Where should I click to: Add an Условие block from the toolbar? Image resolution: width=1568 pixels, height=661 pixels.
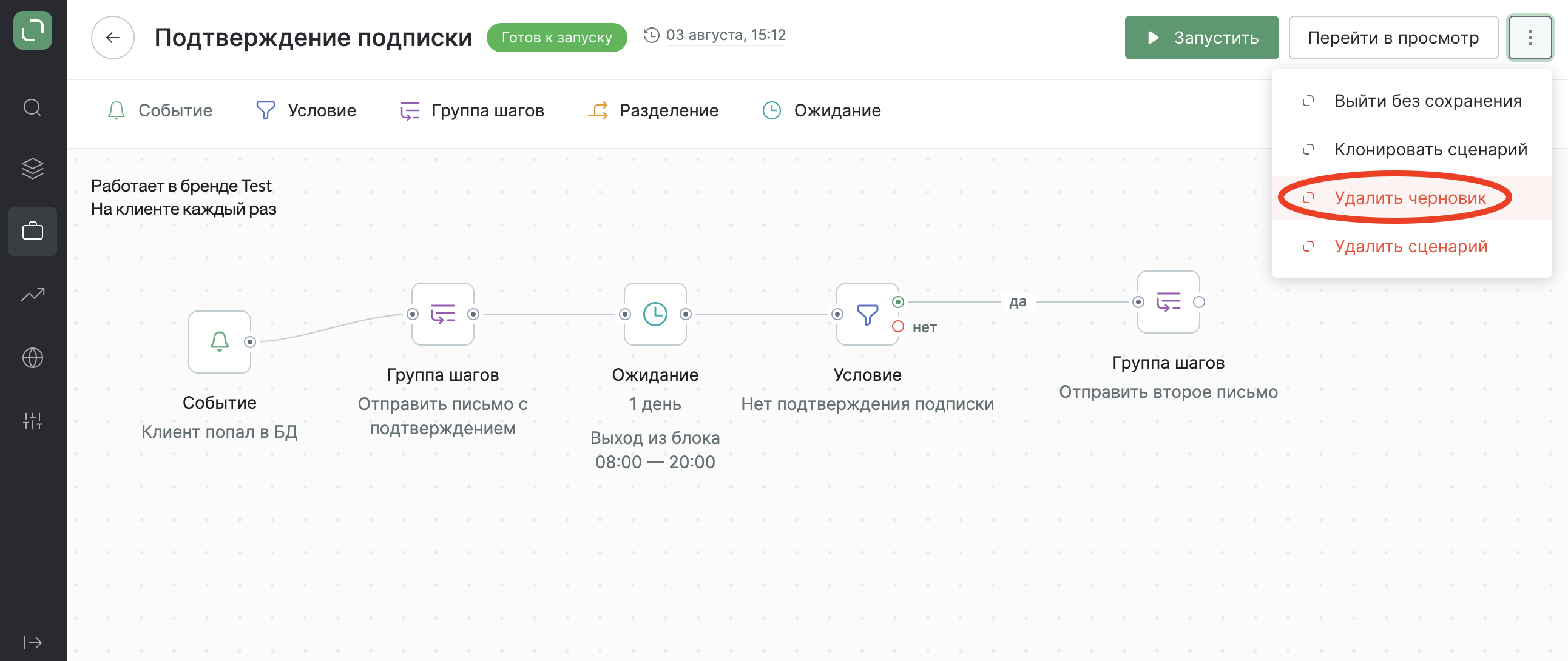(x=306, y=111)
